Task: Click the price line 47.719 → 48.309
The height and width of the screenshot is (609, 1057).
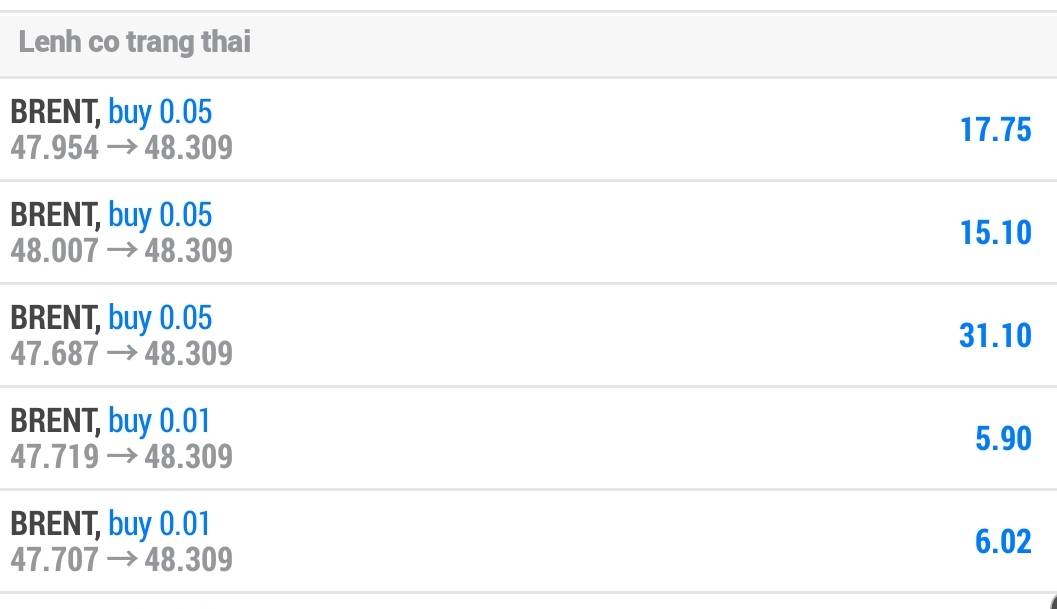Action: click(x=121, y=456)
